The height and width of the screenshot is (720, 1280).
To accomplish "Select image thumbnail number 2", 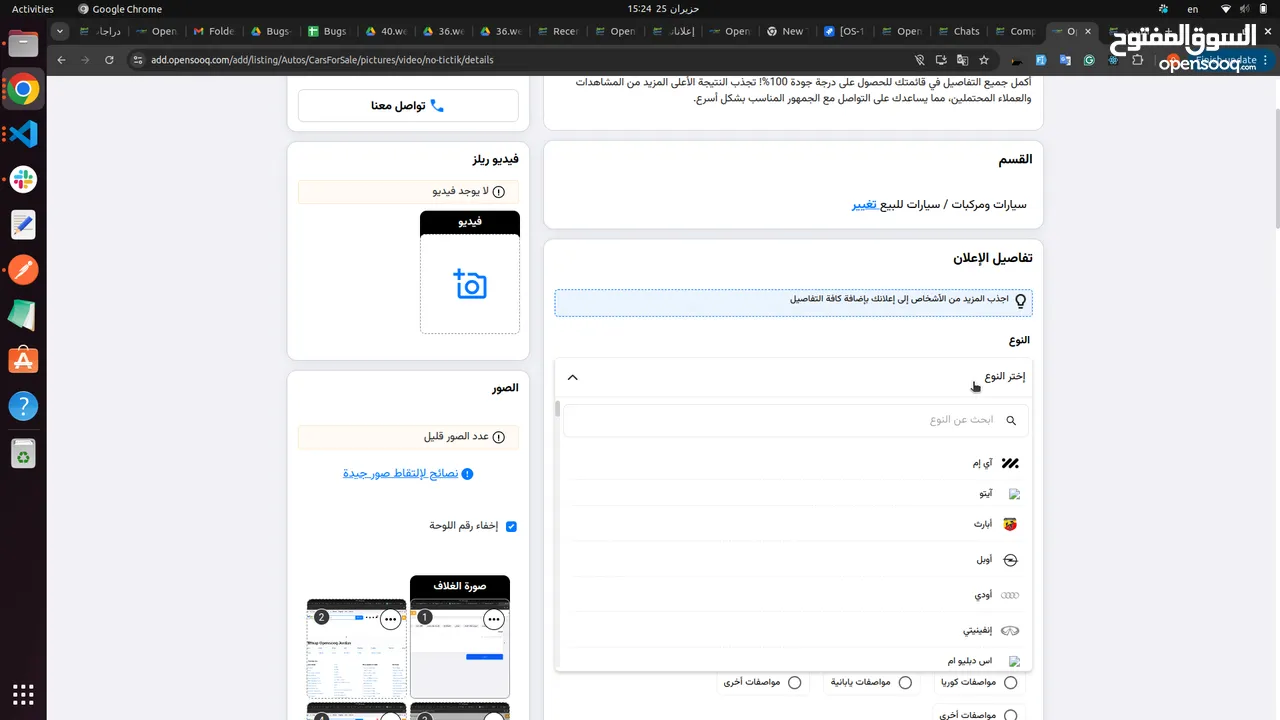I will pyautogui.click(x=356, y=651).
